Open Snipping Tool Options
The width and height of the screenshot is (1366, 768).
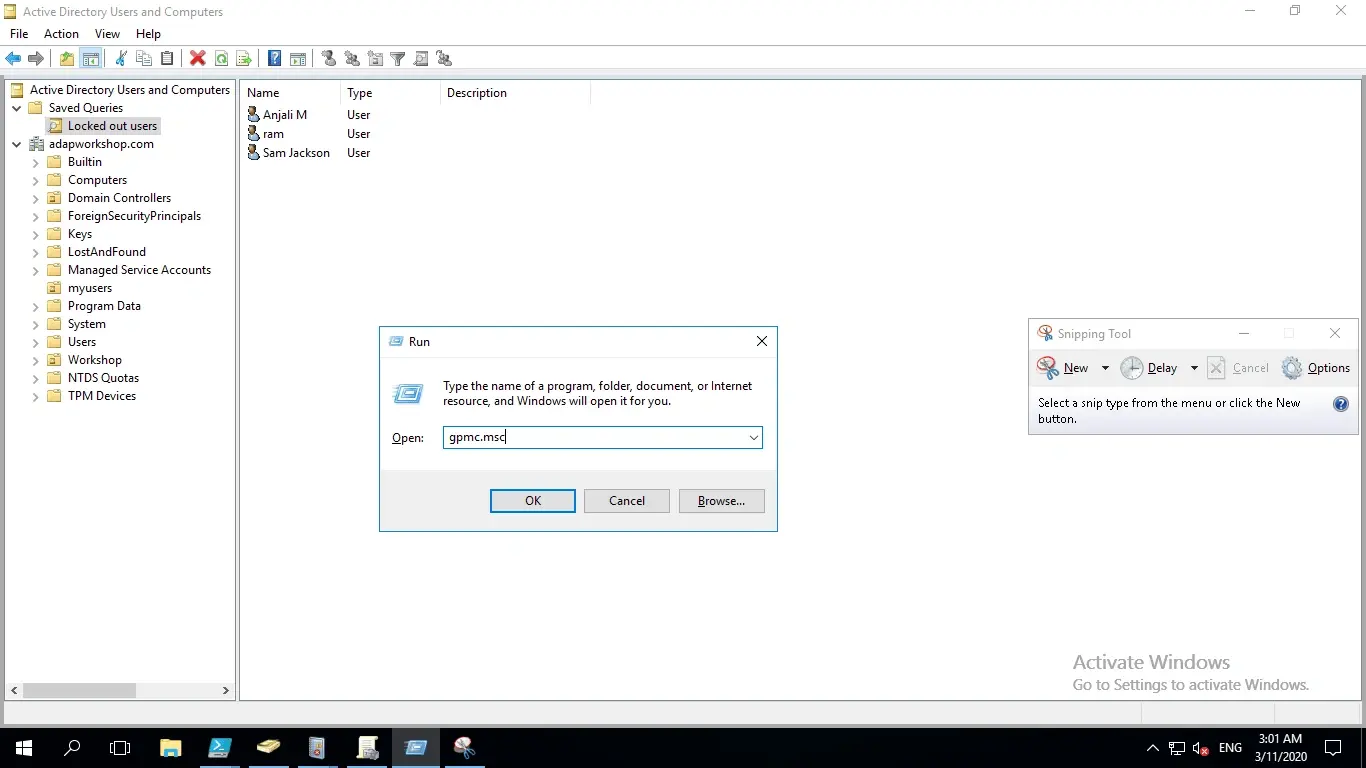point(1316,368)
